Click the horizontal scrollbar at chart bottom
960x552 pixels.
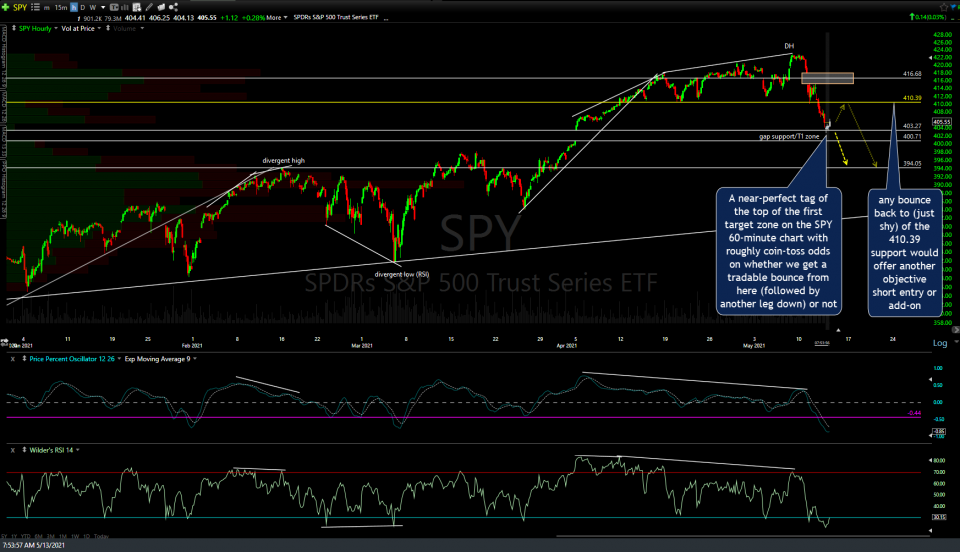click(744, 536)
